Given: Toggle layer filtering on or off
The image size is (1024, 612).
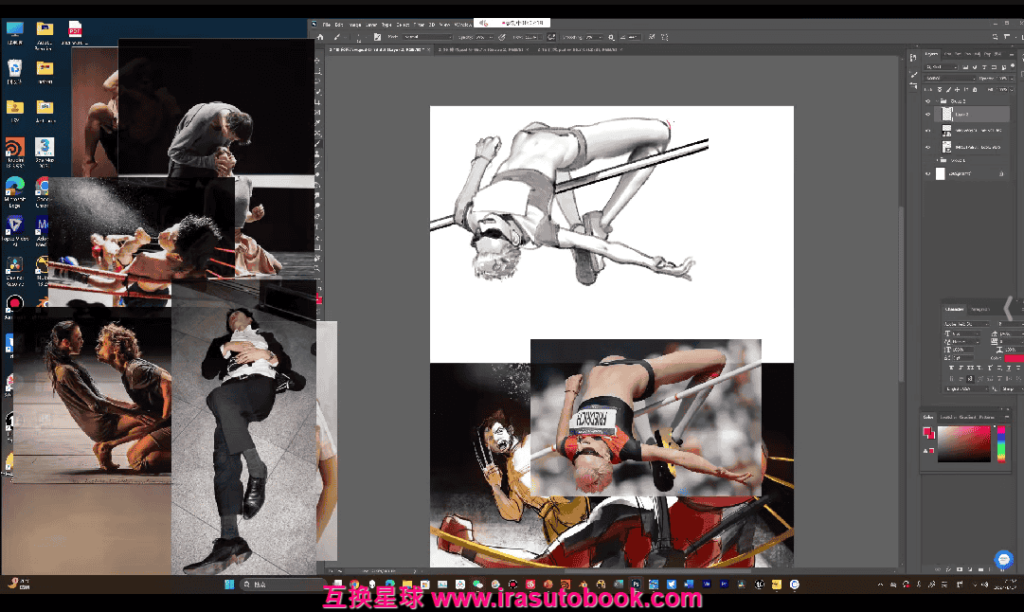Looking at the screenshot, I should pyautogui.click(x=1012, y=65).
